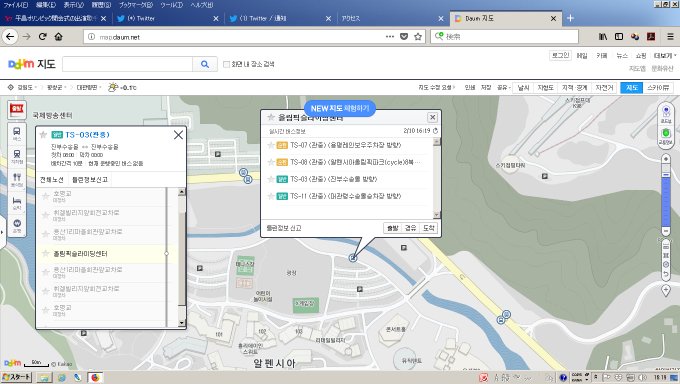Click the location pin tool below the zoom controls
680x384 pixels.
pyautogui.click(x=666, y=290)
